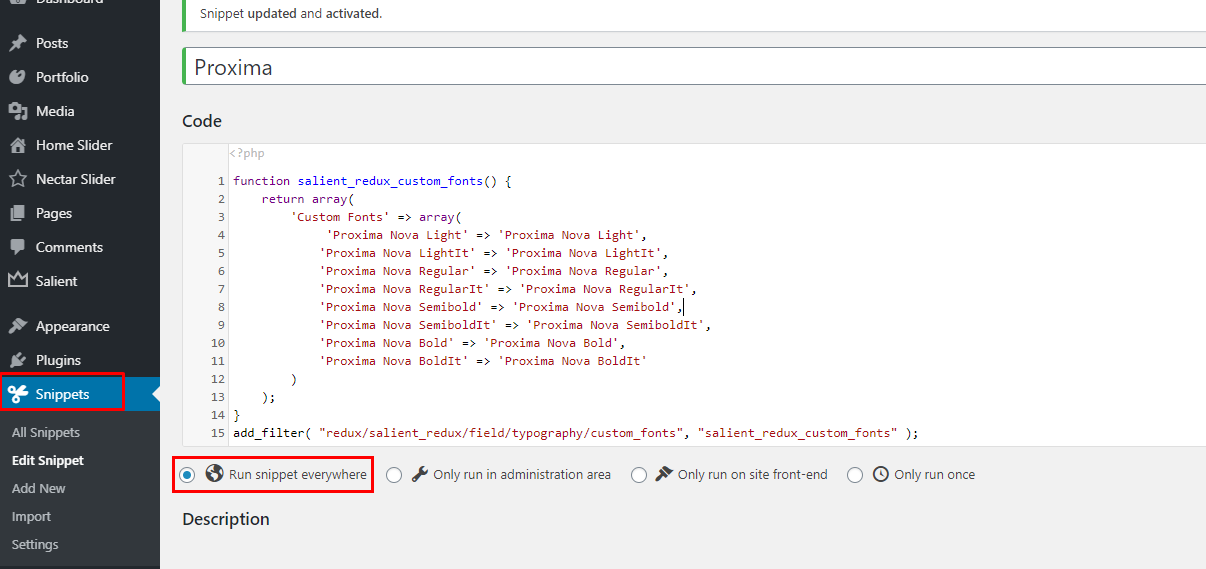Select Only run on site front-end radio
The height and width of the screenshot is (569, 1206).
[x=639, y=475]
